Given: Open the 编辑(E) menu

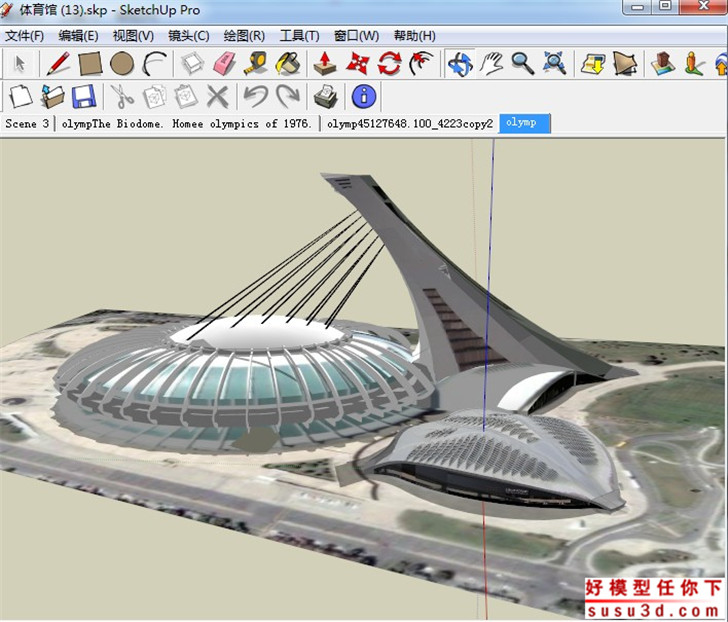Looking at the screenshot, I should coord(78,36).
